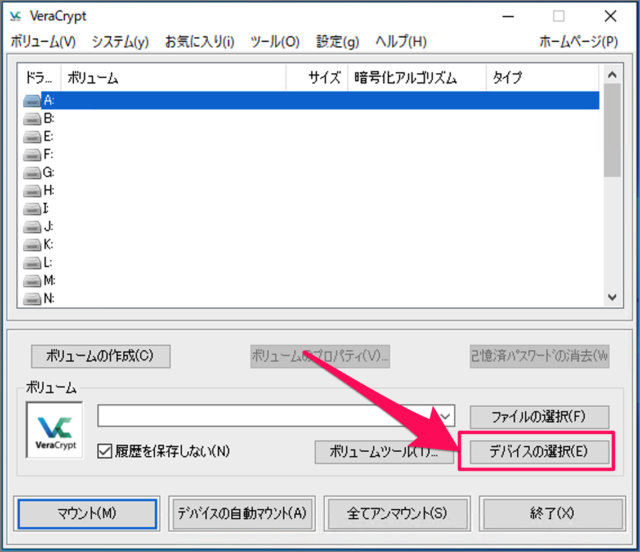
Task: Click ボリュームの作成(C) button
Action: 100,355
